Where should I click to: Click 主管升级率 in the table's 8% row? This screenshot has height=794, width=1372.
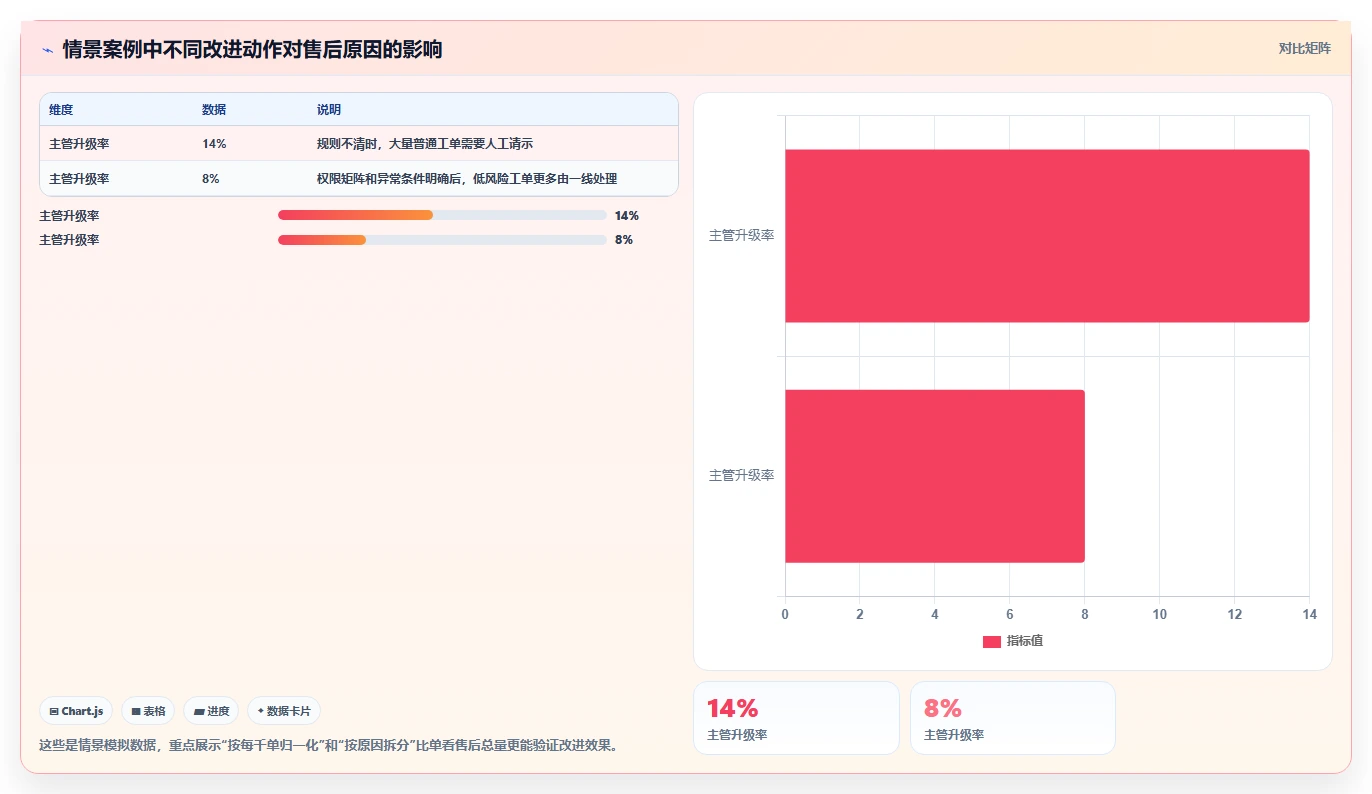(x=79, y=179)
